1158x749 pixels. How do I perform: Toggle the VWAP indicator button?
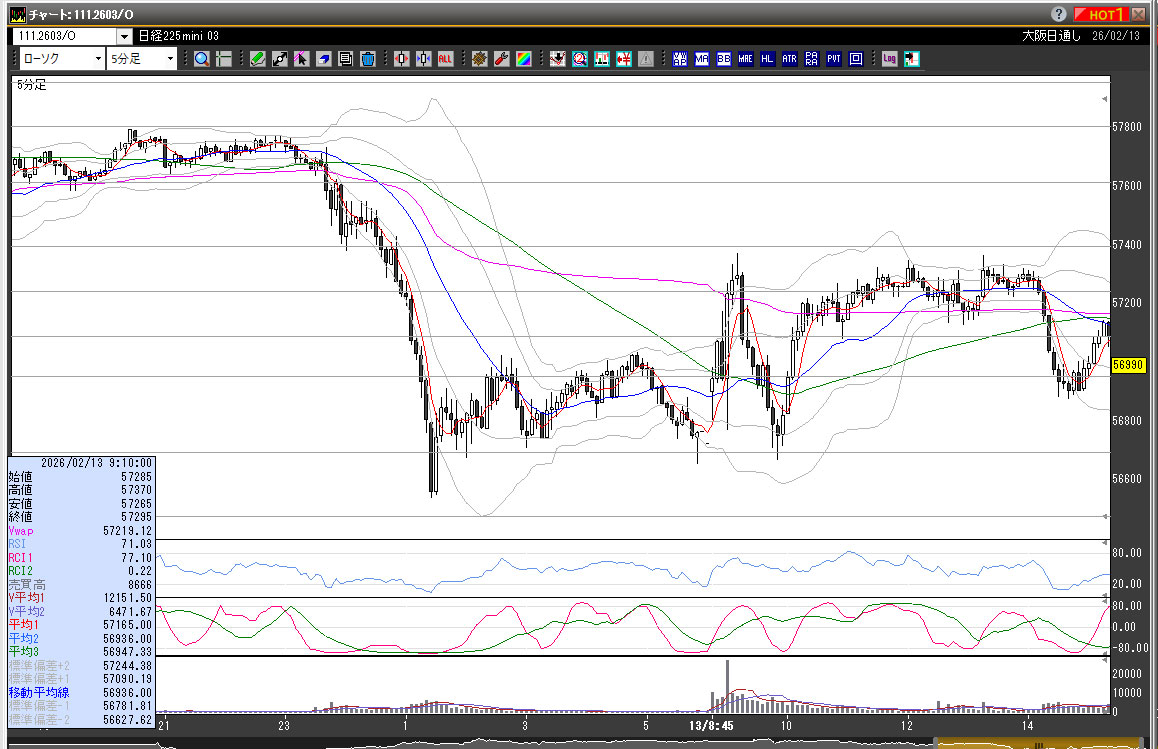[x=680, y=59]
